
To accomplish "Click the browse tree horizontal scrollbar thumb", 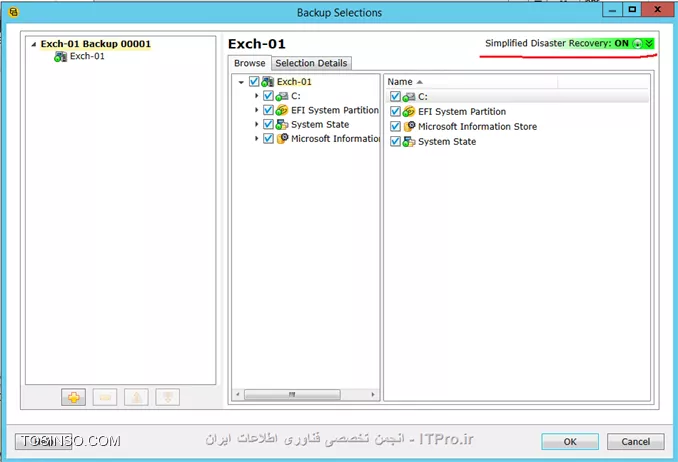I will pyautogui.click(x=292, y=395).
